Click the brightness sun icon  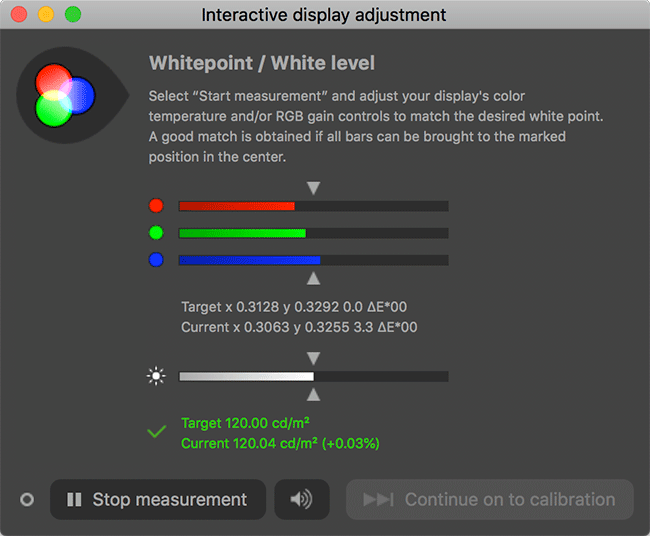click(x=155, y=377)
